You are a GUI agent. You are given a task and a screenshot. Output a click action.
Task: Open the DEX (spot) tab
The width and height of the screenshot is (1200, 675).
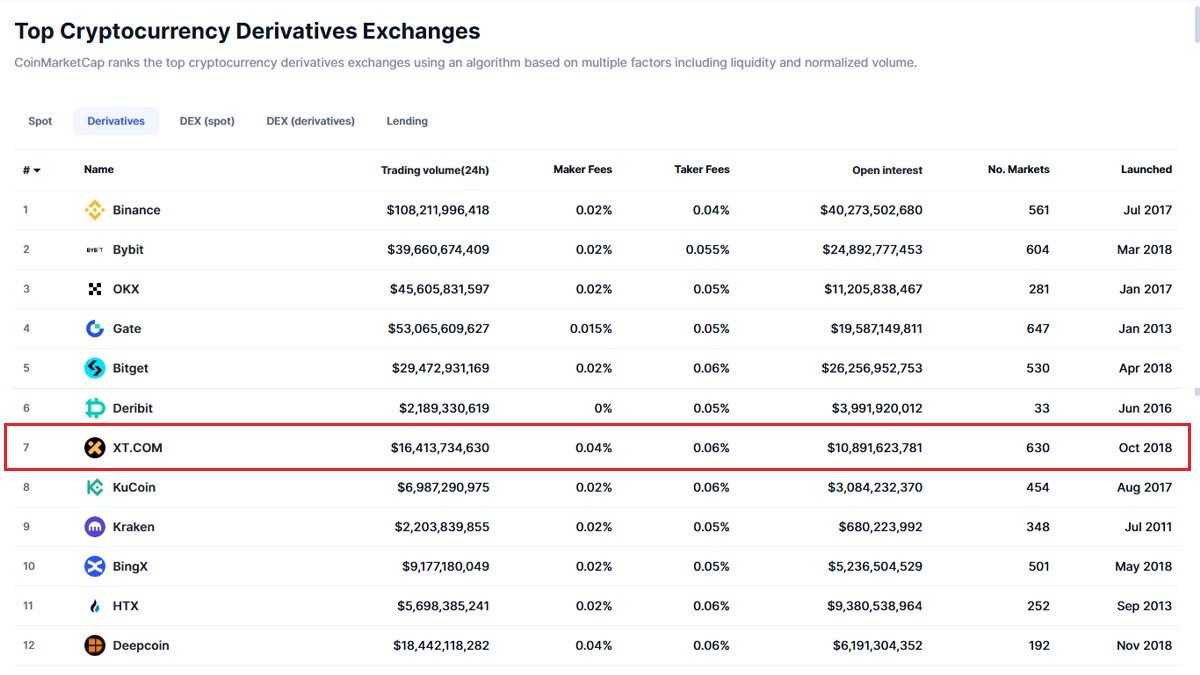click(207, 121)
